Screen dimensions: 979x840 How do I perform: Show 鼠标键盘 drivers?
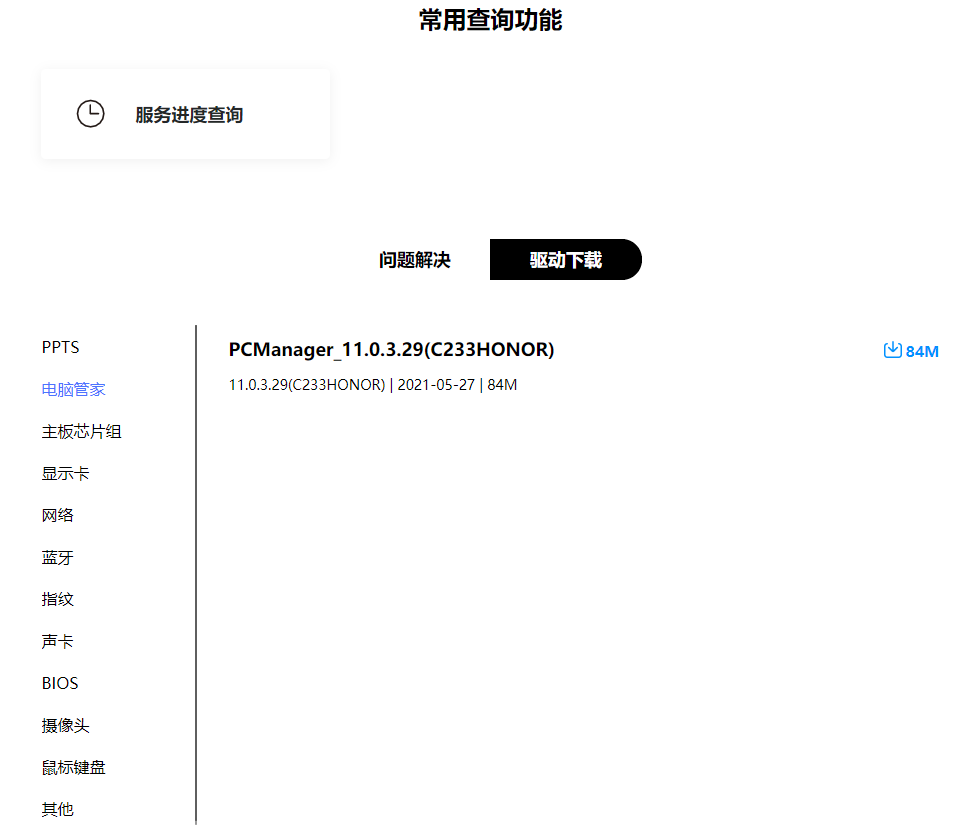tap(74, 768)
